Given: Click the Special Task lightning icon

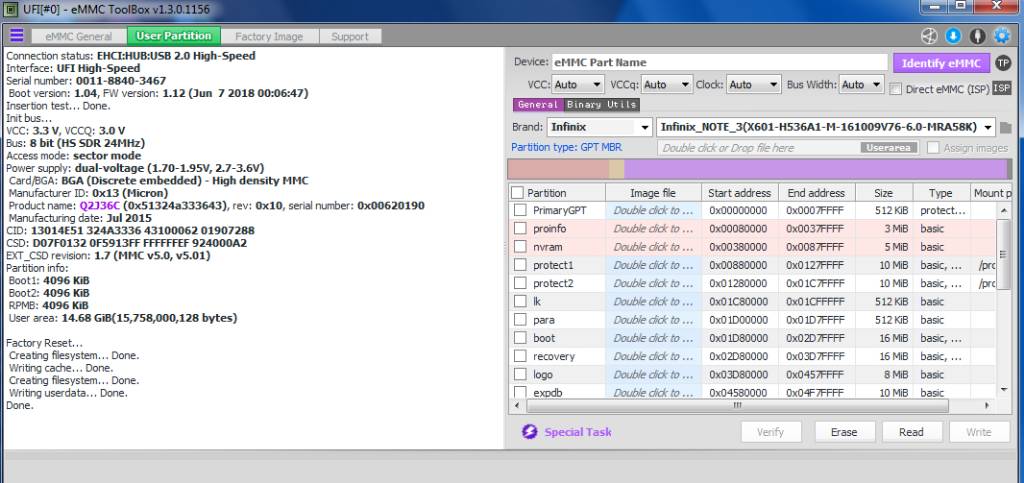Looking at the screenshot, I should (530, 432).
